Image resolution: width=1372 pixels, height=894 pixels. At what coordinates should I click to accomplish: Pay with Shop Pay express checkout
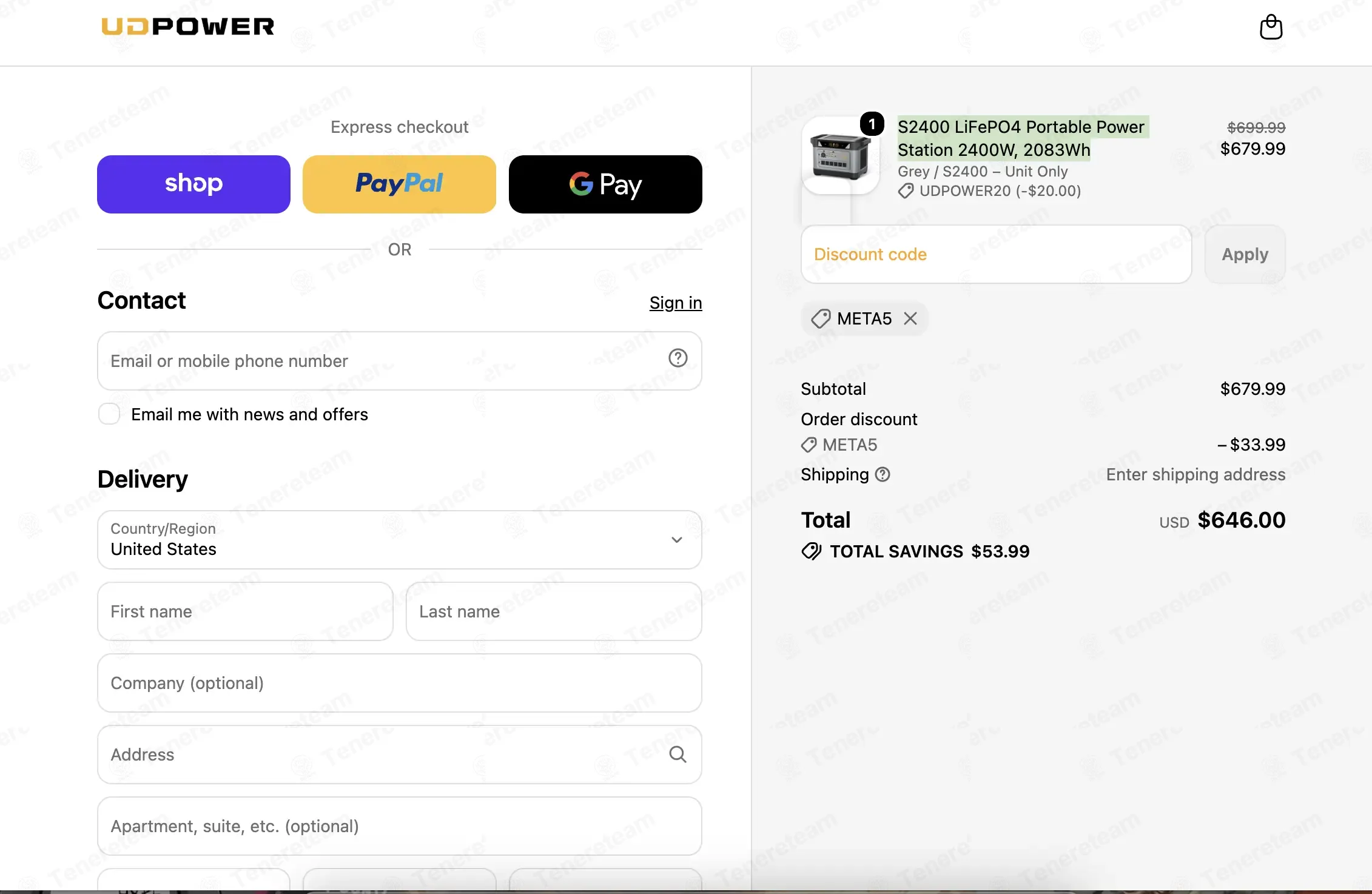(x=193, y=184)
